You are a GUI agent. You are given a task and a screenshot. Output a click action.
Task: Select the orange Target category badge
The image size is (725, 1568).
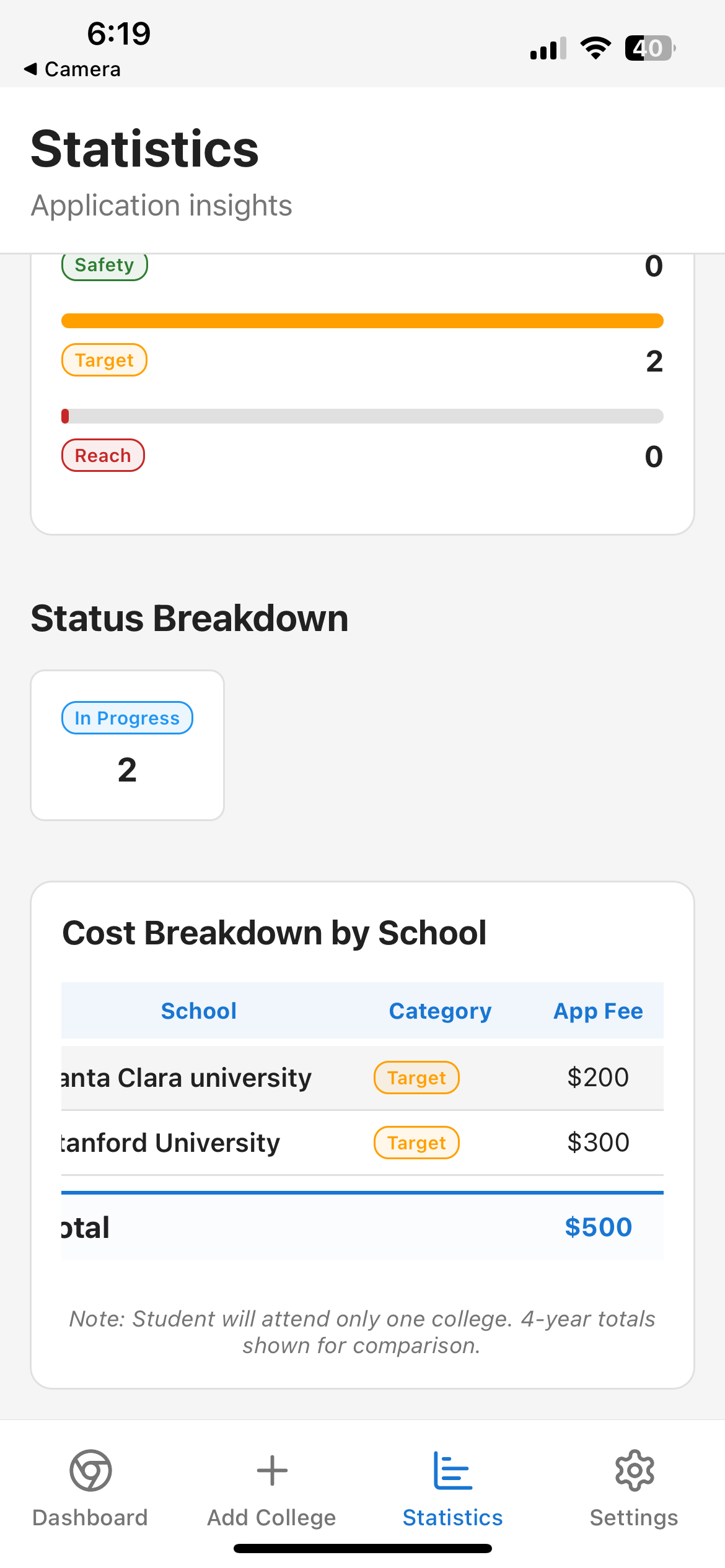coord(104,360)
